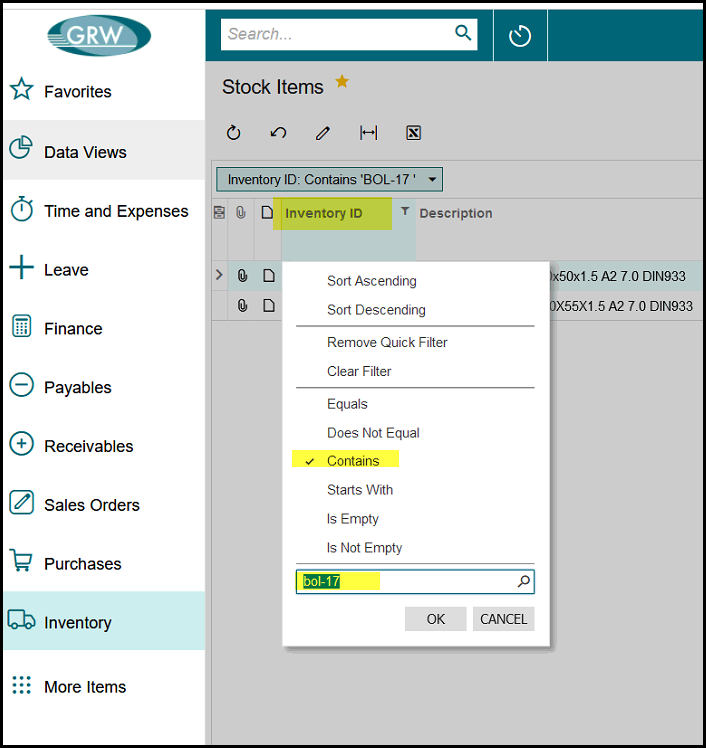The image size is (706, 748).
Task: Click the clock history icon in header
Action: click(520, 36)
